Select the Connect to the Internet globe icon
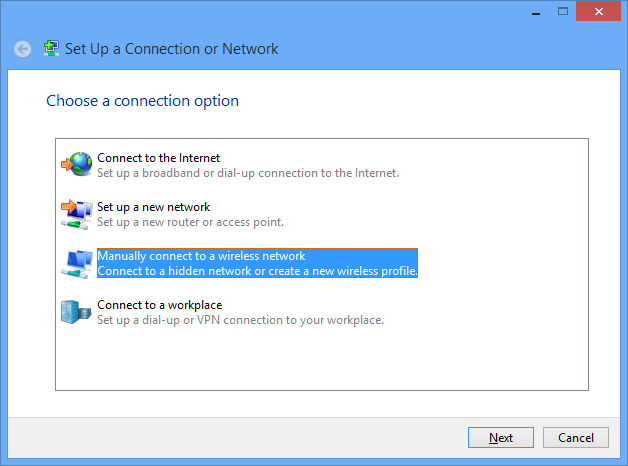Screen dimensions: 628x466 (76, 164)
